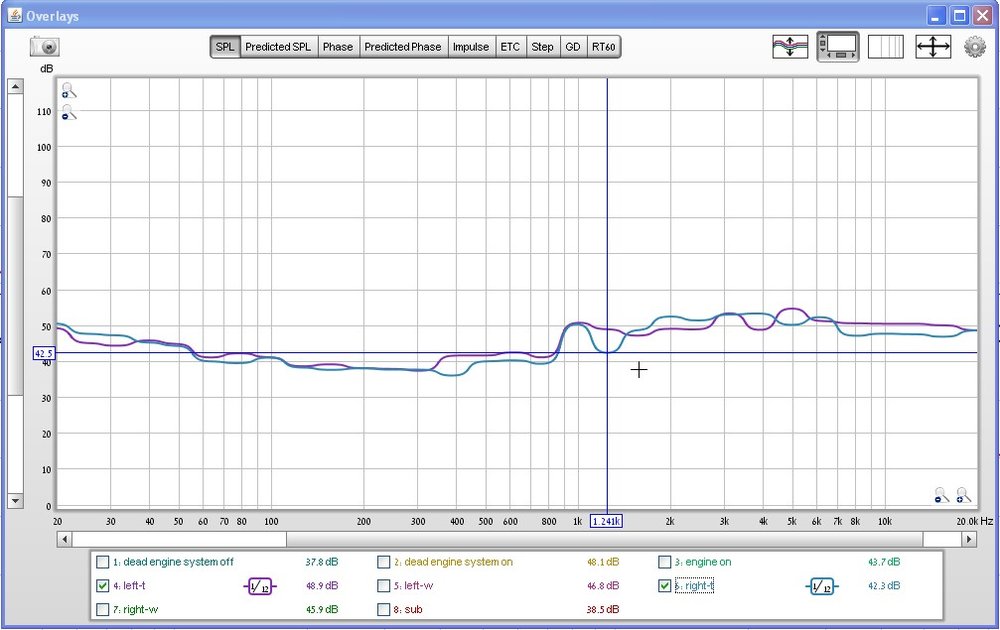
Task: Open the Predicted SPL tab
Action: pyautogui.click(x=278, y=47)
